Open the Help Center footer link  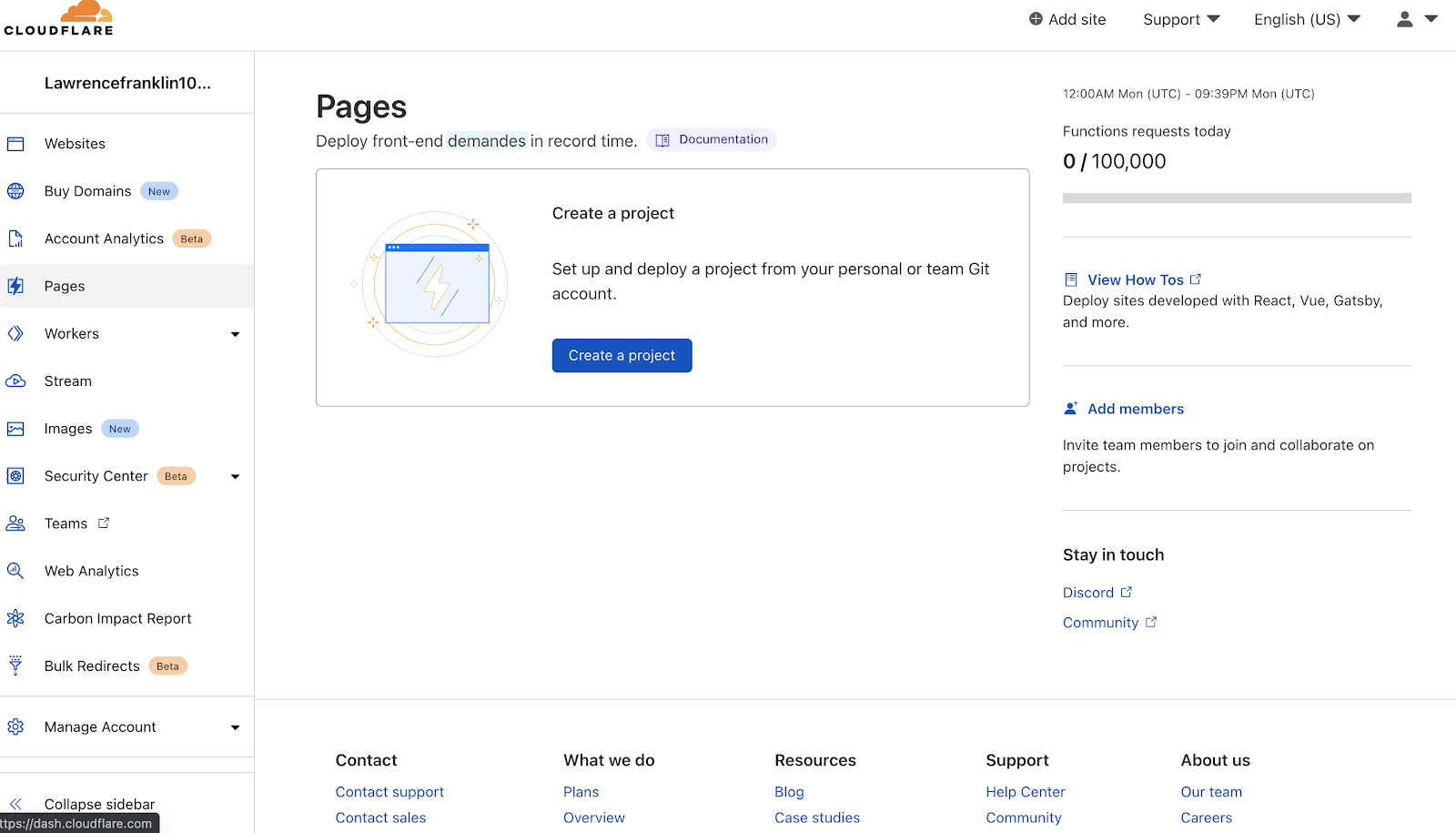click(1026, 792)
